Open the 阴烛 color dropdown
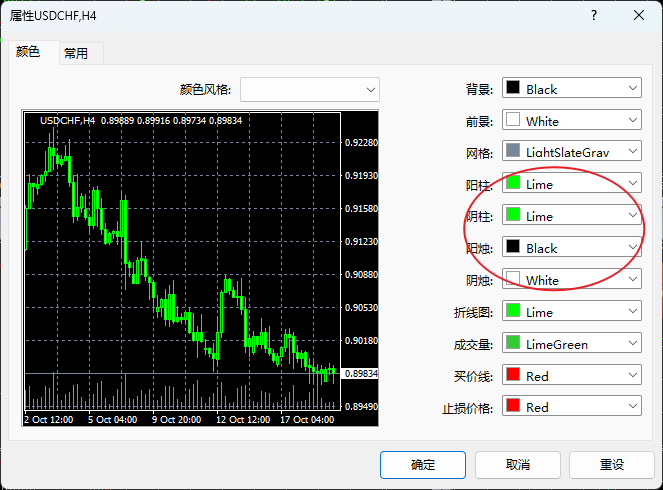This screenshot has width=663, height=490. (x=572, y=279)
